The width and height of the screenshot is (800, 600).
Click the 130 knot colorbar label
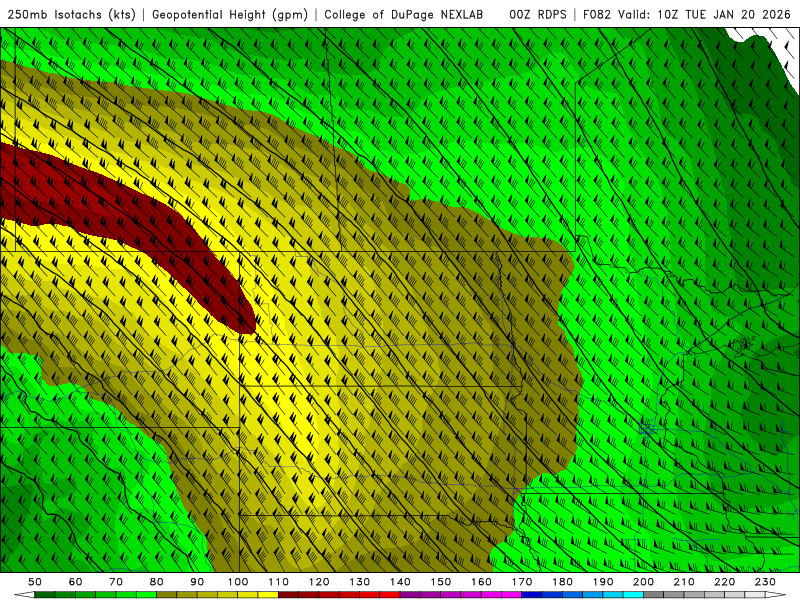359,582
